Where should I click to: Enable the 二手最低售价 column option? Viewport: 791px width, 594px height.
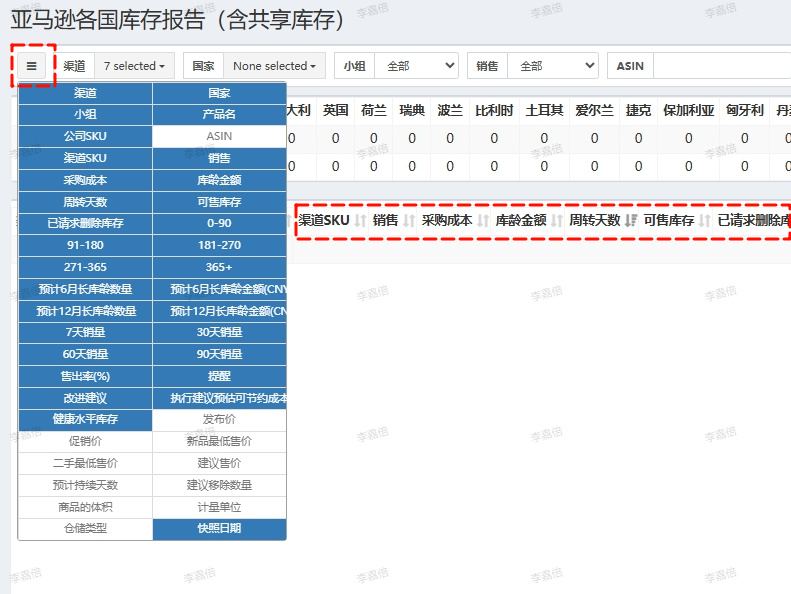85,463
